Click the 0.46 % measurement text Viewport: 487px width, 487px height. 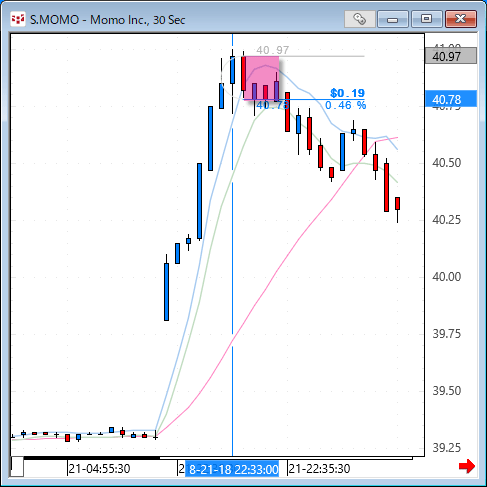(x=346, y=105)
